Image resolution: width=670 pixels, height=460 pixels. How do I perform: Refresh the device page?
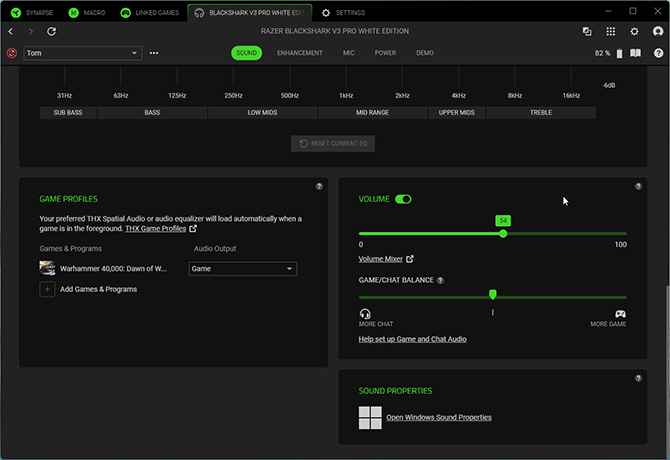click(51, 31)
